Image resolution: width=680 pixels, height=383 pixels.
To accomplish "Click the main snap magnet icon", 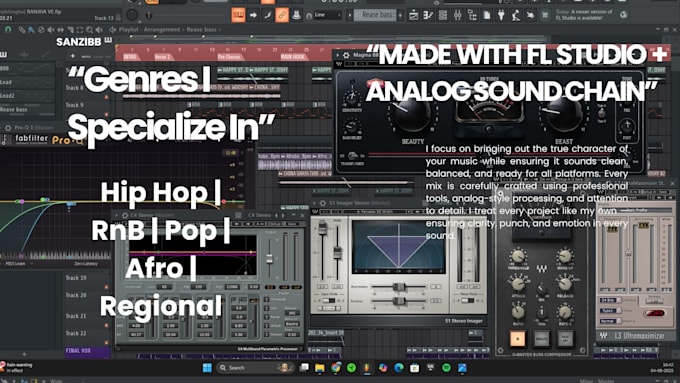I will [309, 16].
